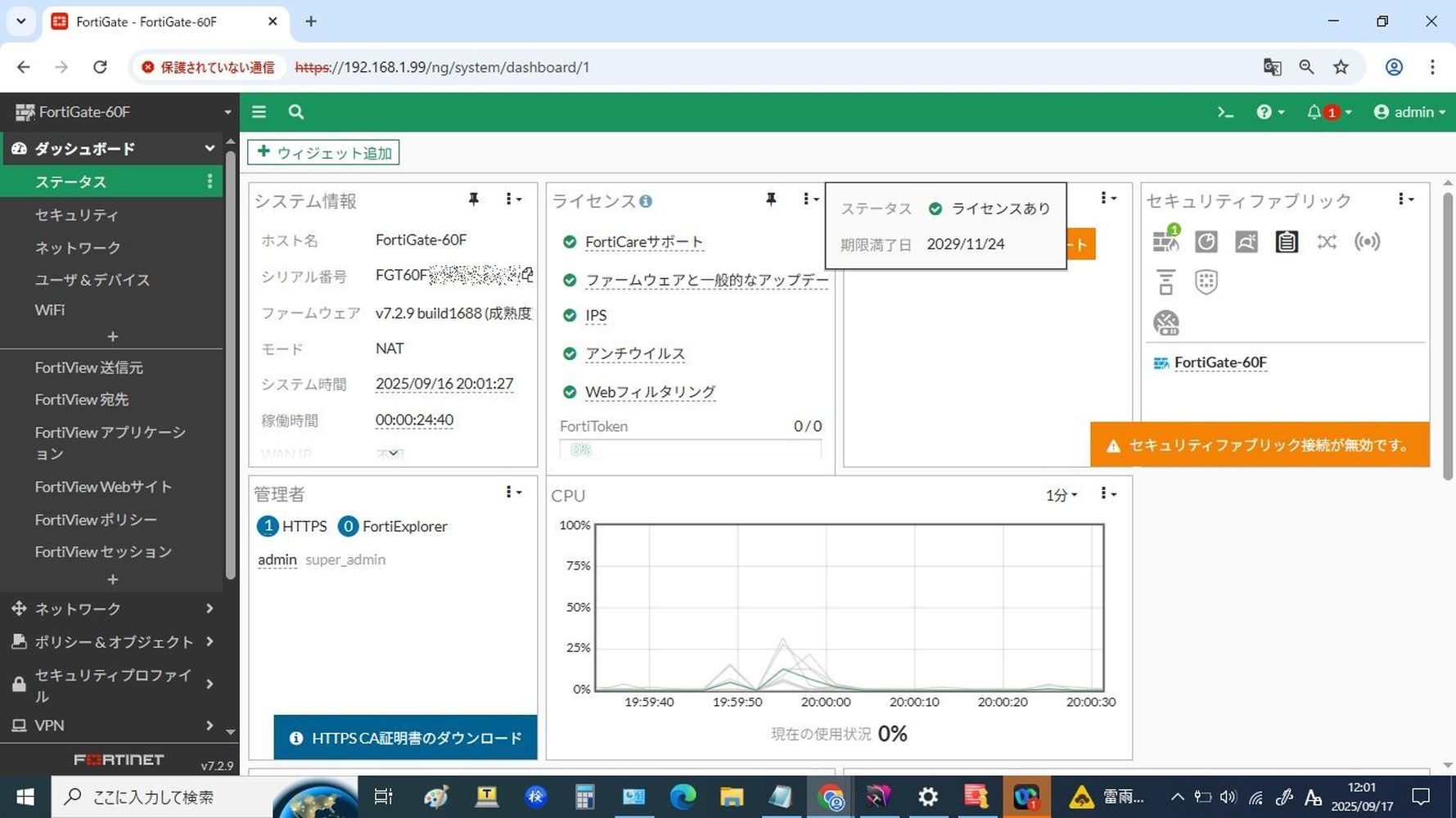Click the search magnifier in green header

click(x=296, y=112)
